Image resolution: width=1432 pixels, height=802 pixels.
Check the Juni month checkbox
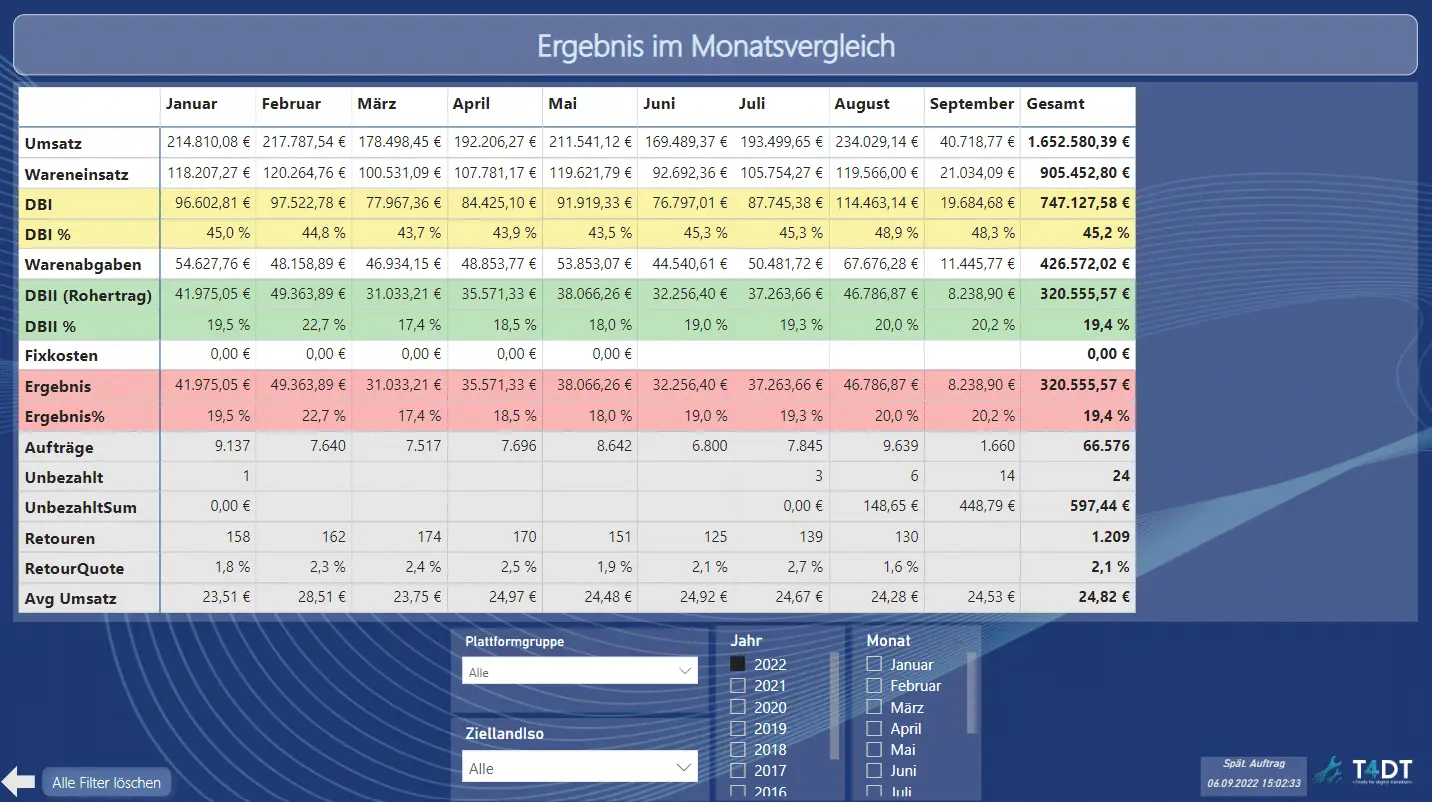(874, 770)
